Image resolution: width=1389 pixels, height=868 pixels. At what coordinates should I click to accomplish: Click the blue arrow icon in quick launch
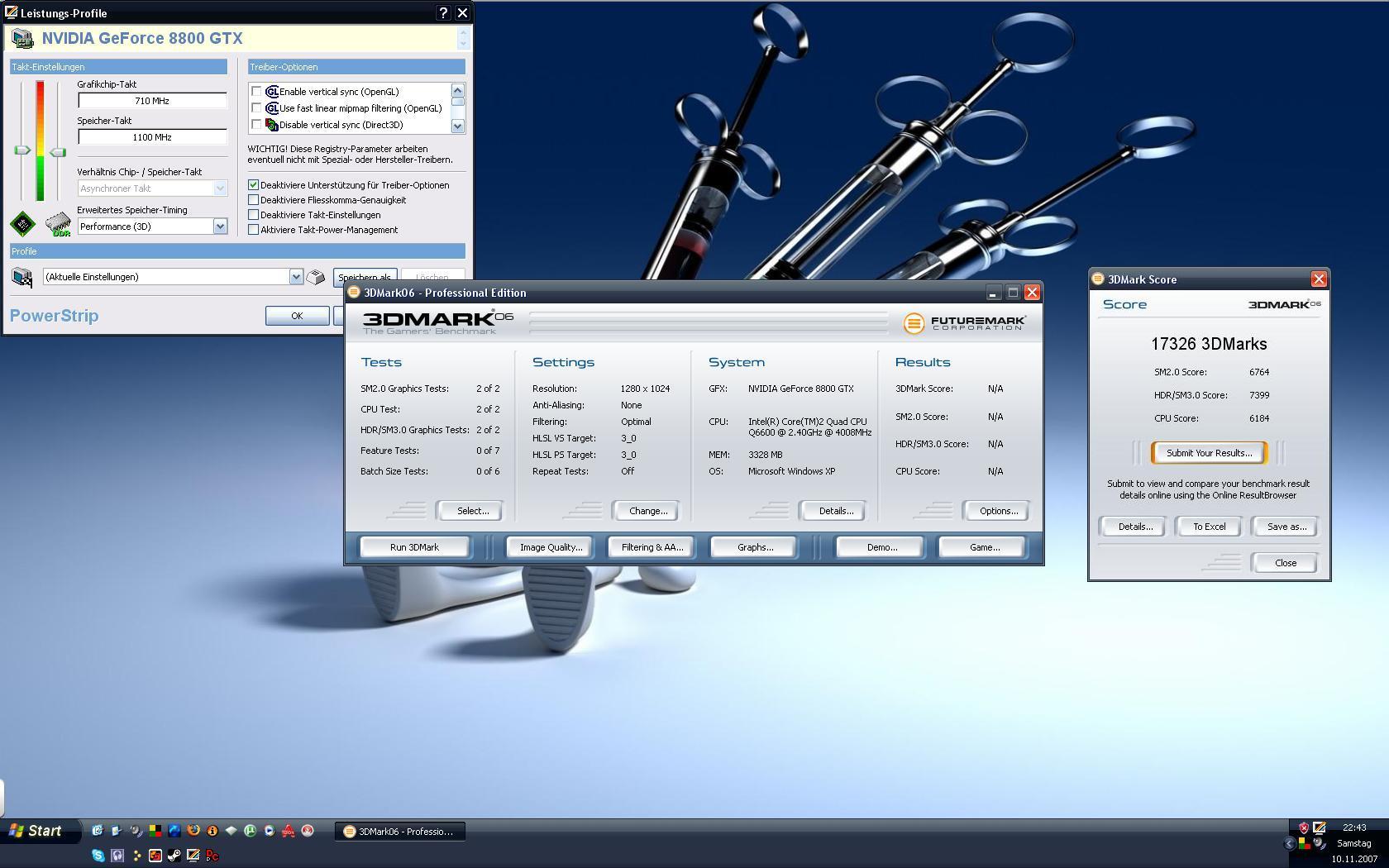click(x=174, y=830)
